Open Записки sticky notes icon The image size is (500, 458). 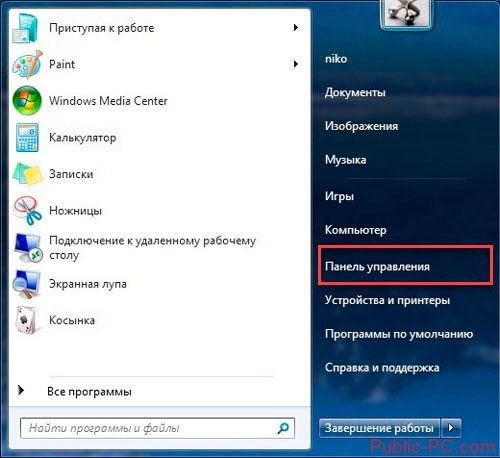pos(27,174)
